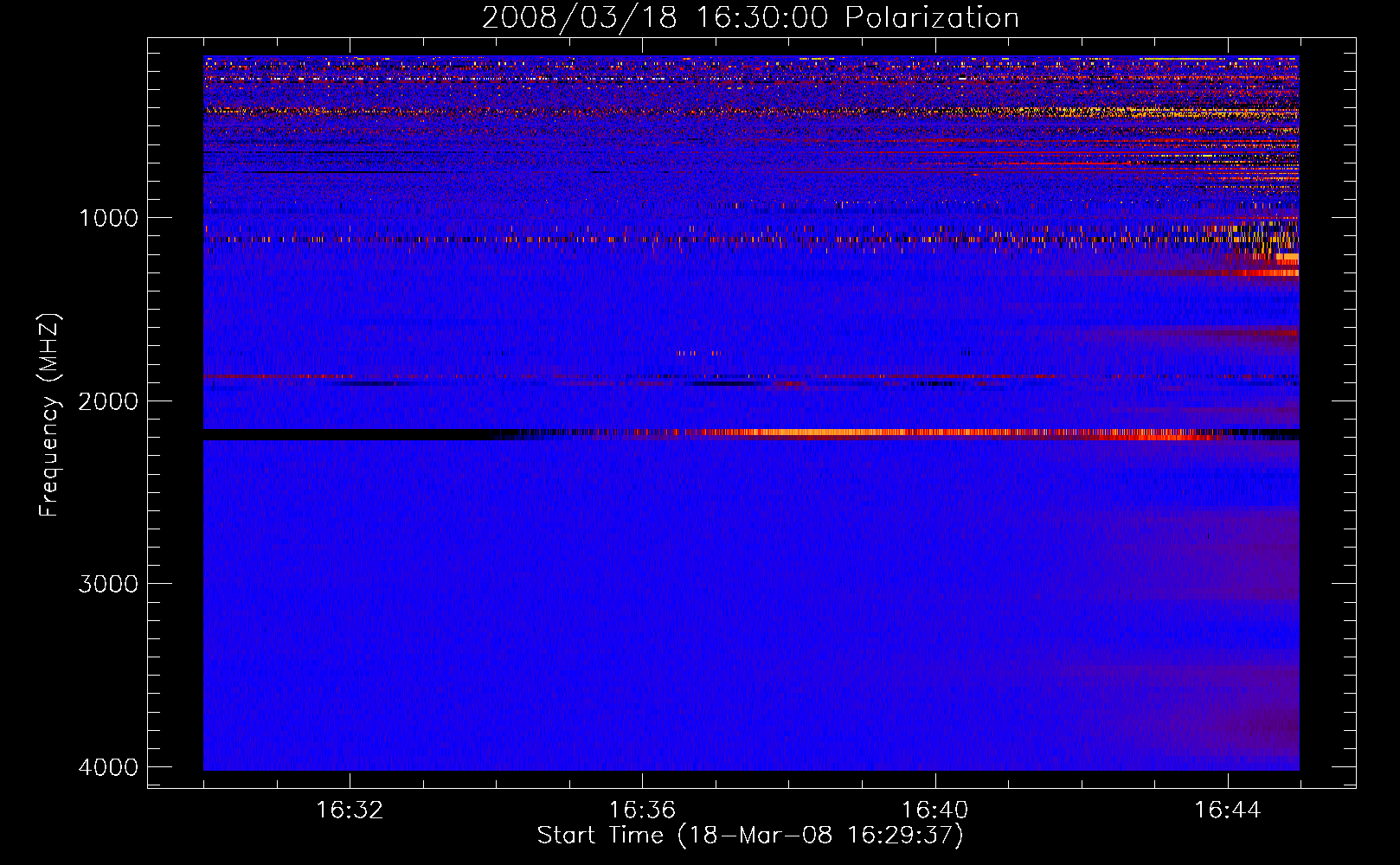Click the 'Frequency (MHZ)' axis label
The image size is (1400, 865).
[50, 415]
